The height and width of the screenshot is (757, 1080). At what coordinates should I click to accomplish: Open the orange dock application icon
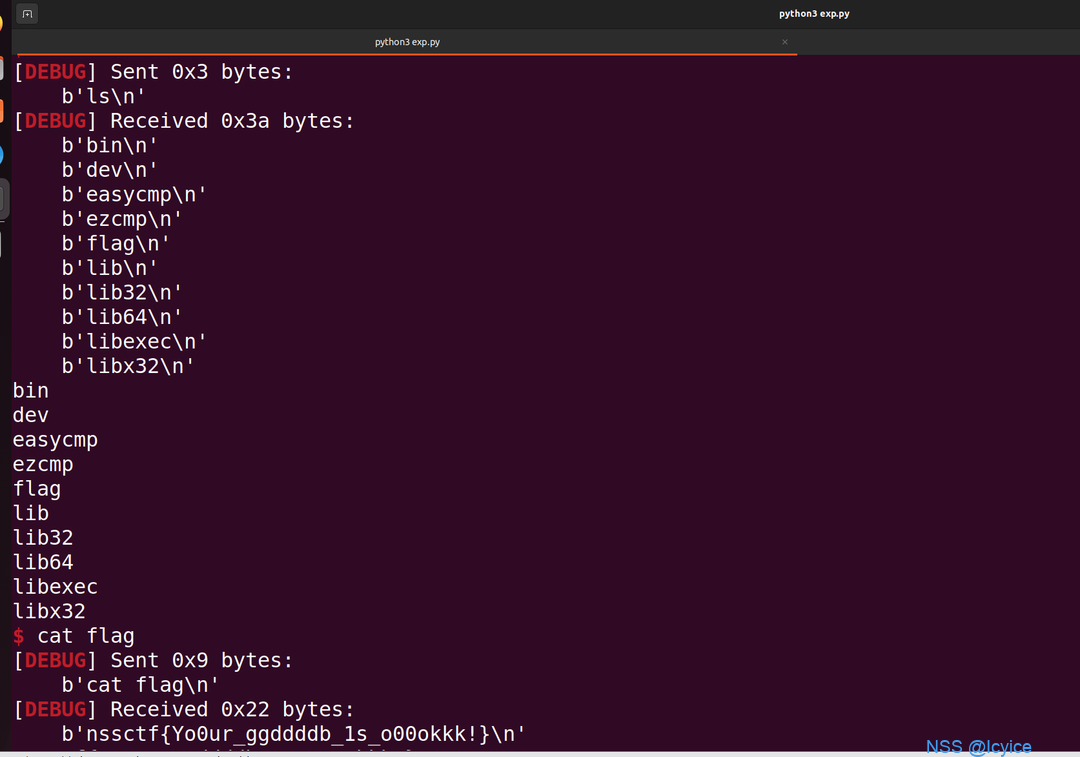2,110
